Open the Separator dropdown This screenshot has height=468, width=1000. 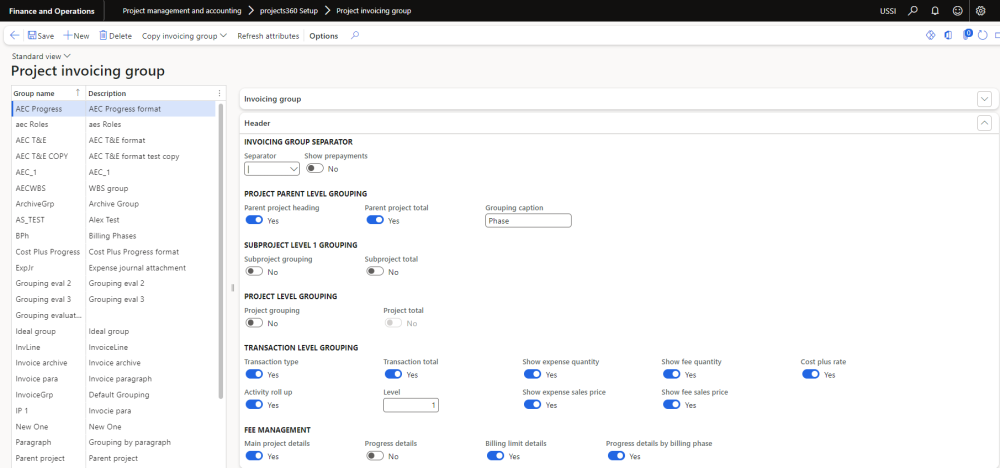click(293, 169)
